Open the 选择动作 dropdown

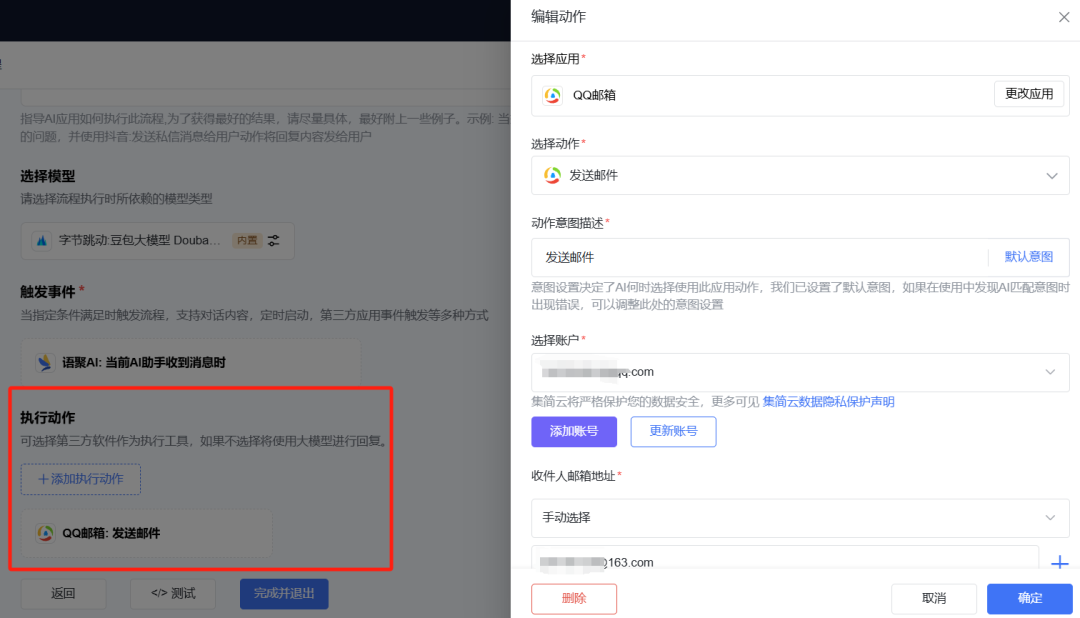tap(800, 175)
